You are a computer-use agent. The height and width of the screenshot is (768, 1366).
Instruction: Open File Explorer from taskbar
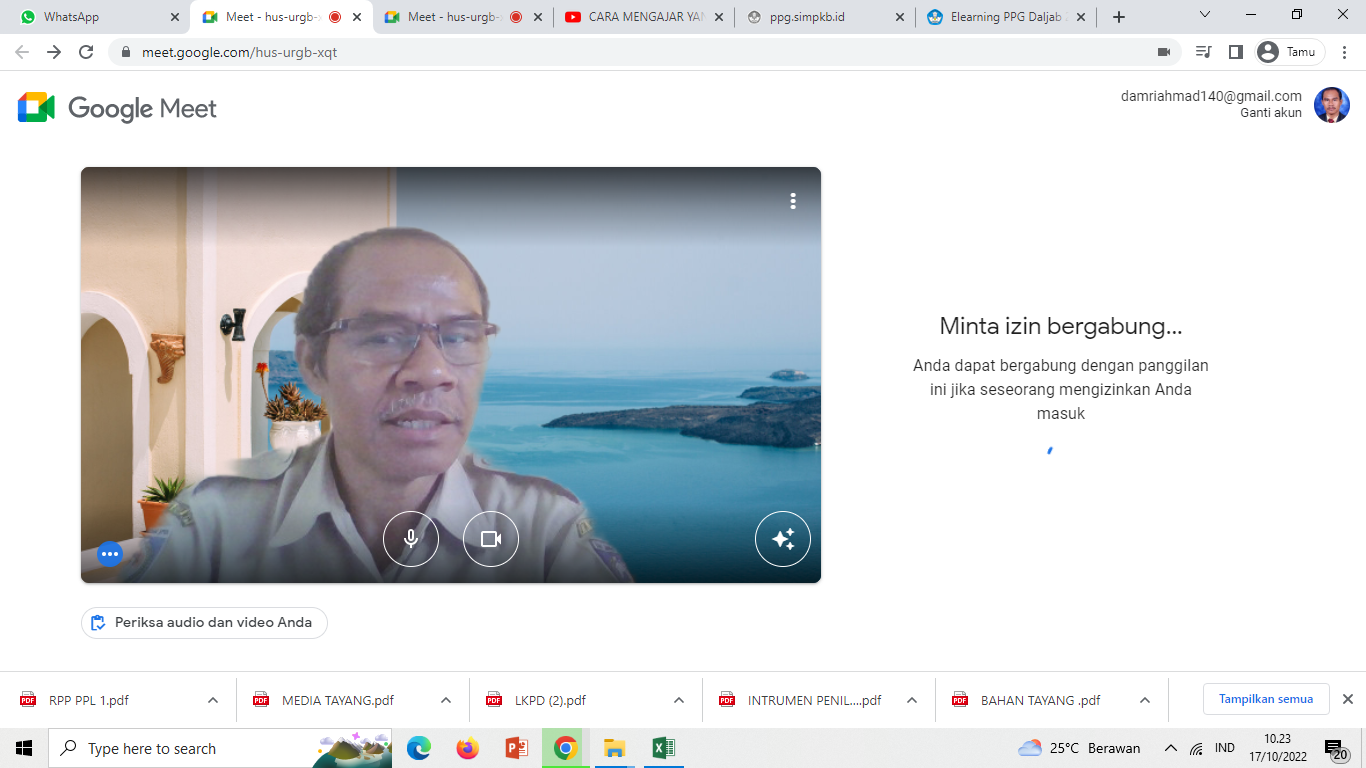pyautogui.click(x=614, y=748)
